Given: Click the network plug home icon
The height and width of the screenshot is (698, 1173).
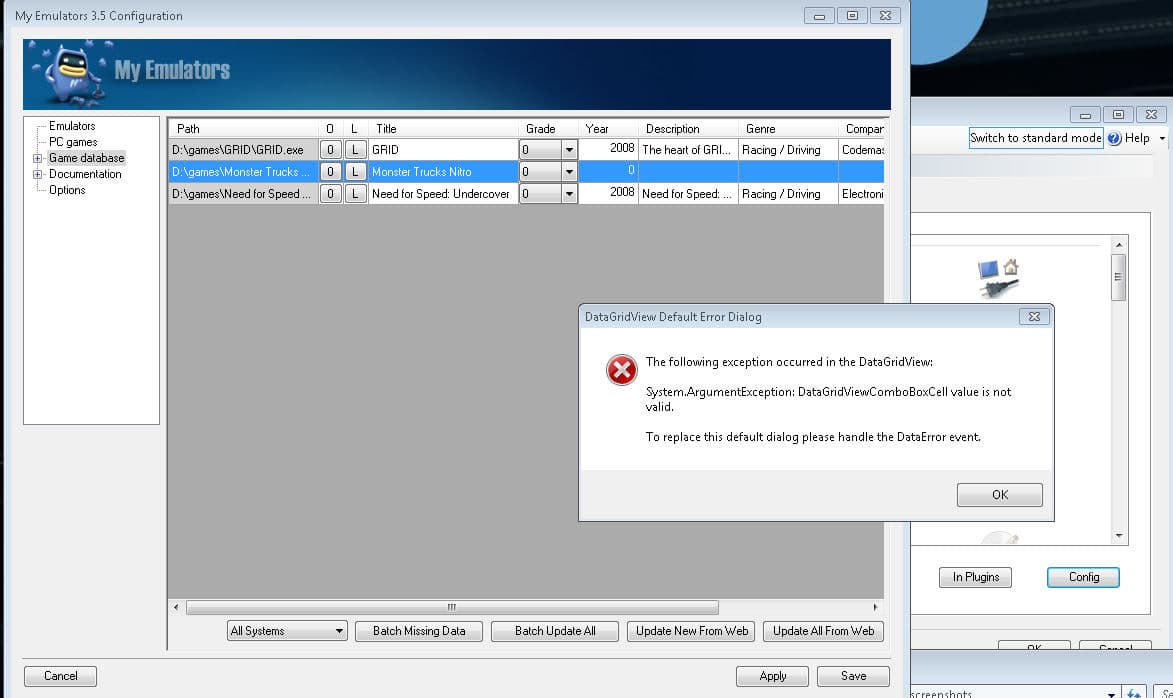Looking at the screenshot, I should pos(999,278).
